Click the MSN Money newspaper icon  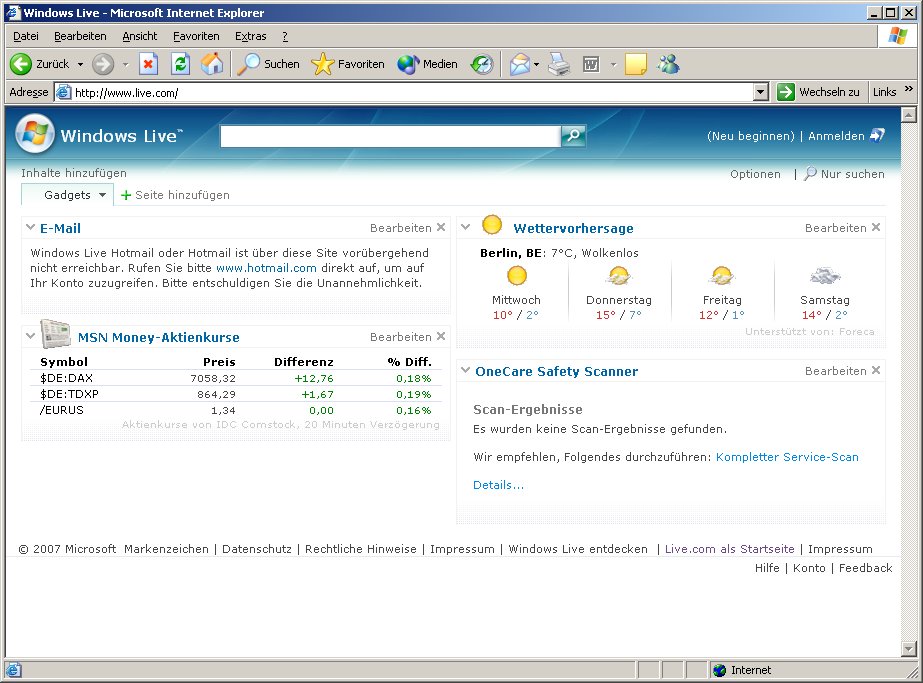coord(55,334)
